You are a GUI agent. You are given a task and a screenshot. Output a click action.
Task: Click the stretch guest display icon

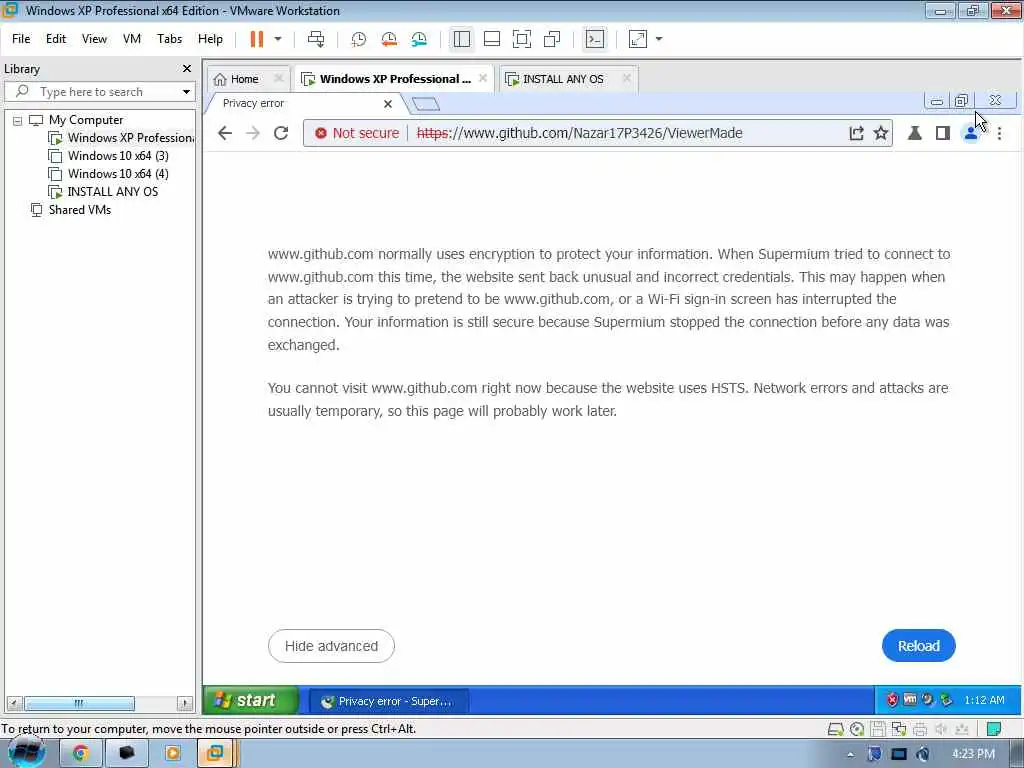(x=637, y=39)
